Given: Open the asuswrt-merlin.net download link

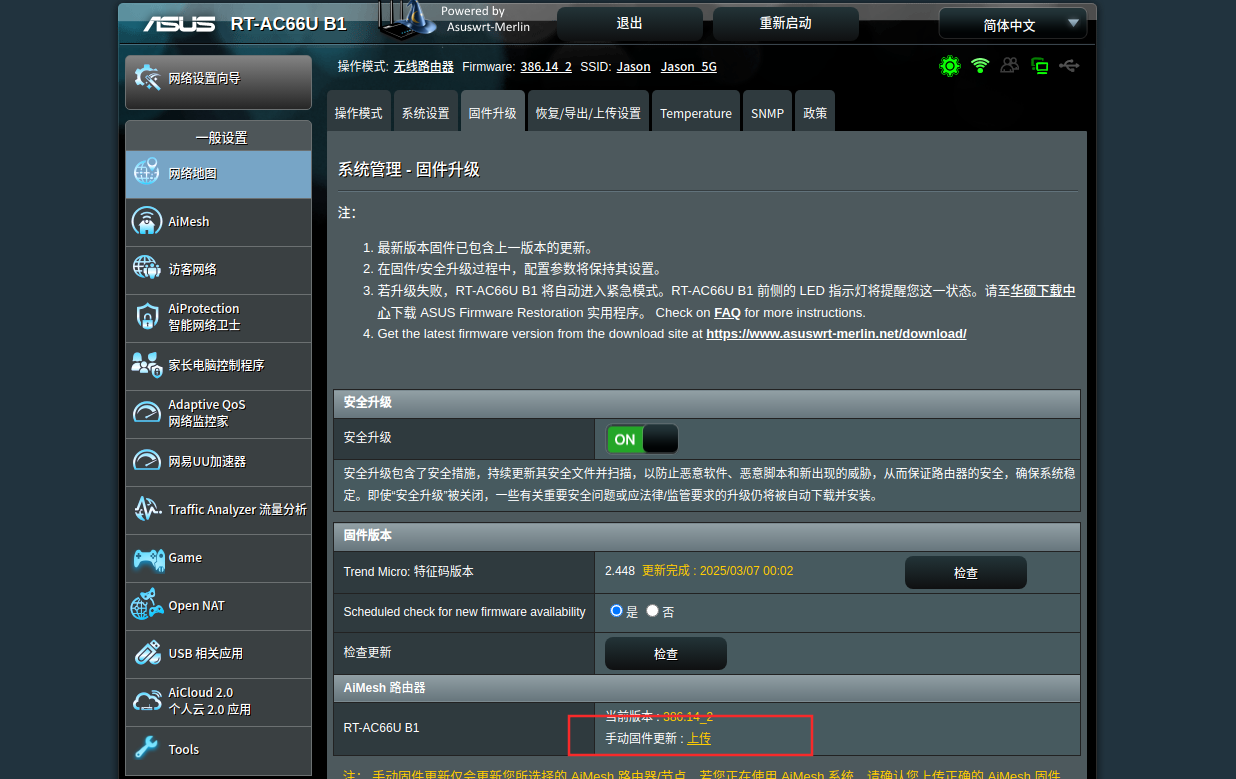Looking at the screenshot, I should 836,334.
